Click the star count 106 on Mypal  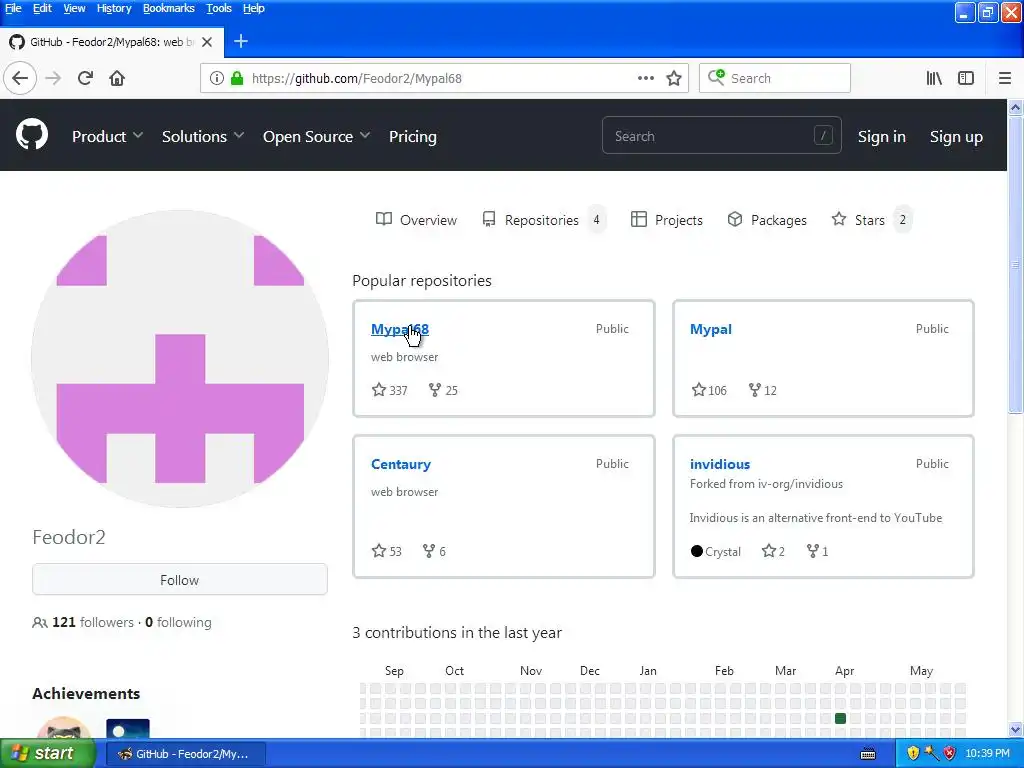point(709,390)
